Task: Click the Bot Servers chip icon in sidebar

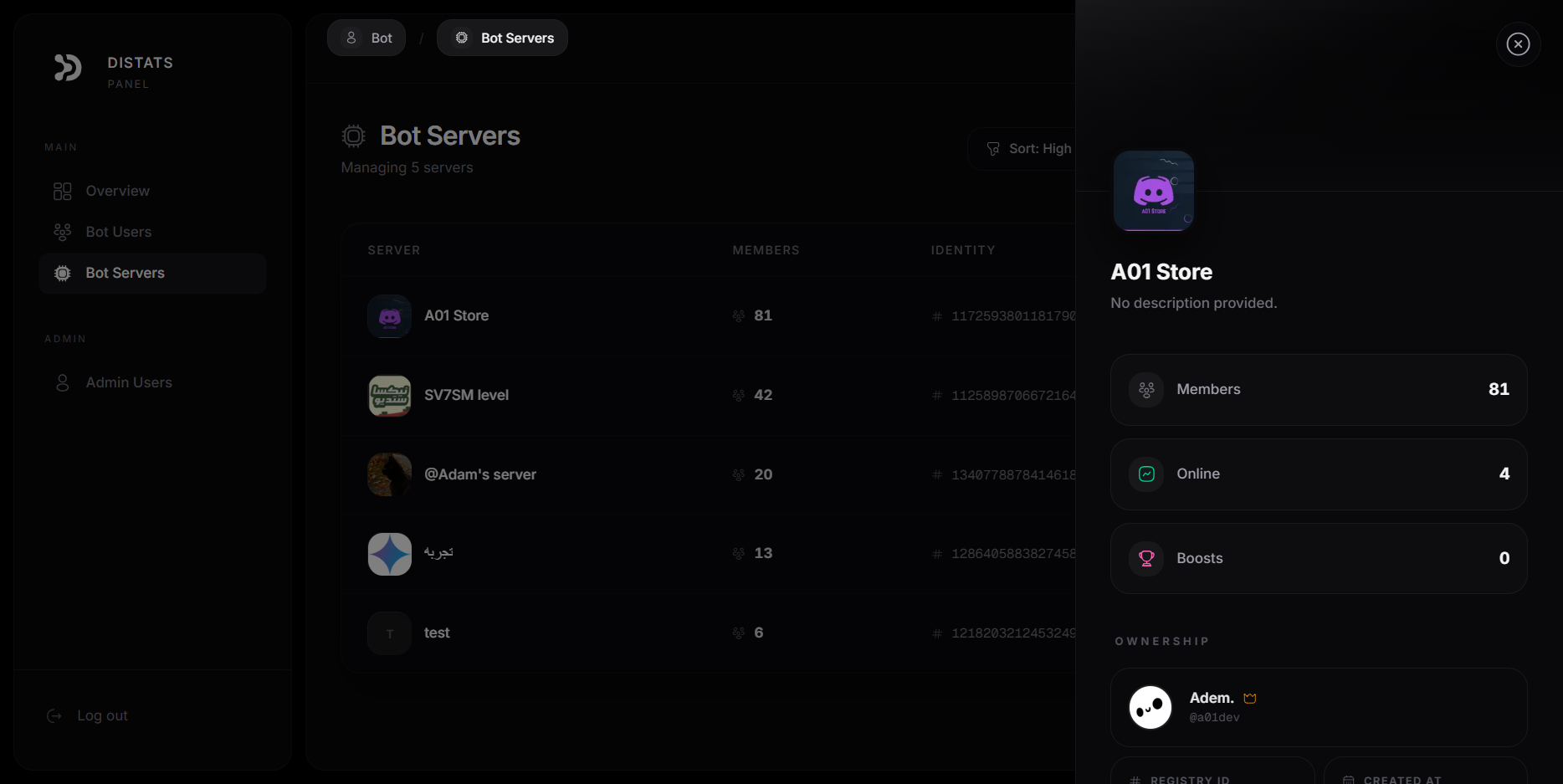Action: tap(62, 273)
